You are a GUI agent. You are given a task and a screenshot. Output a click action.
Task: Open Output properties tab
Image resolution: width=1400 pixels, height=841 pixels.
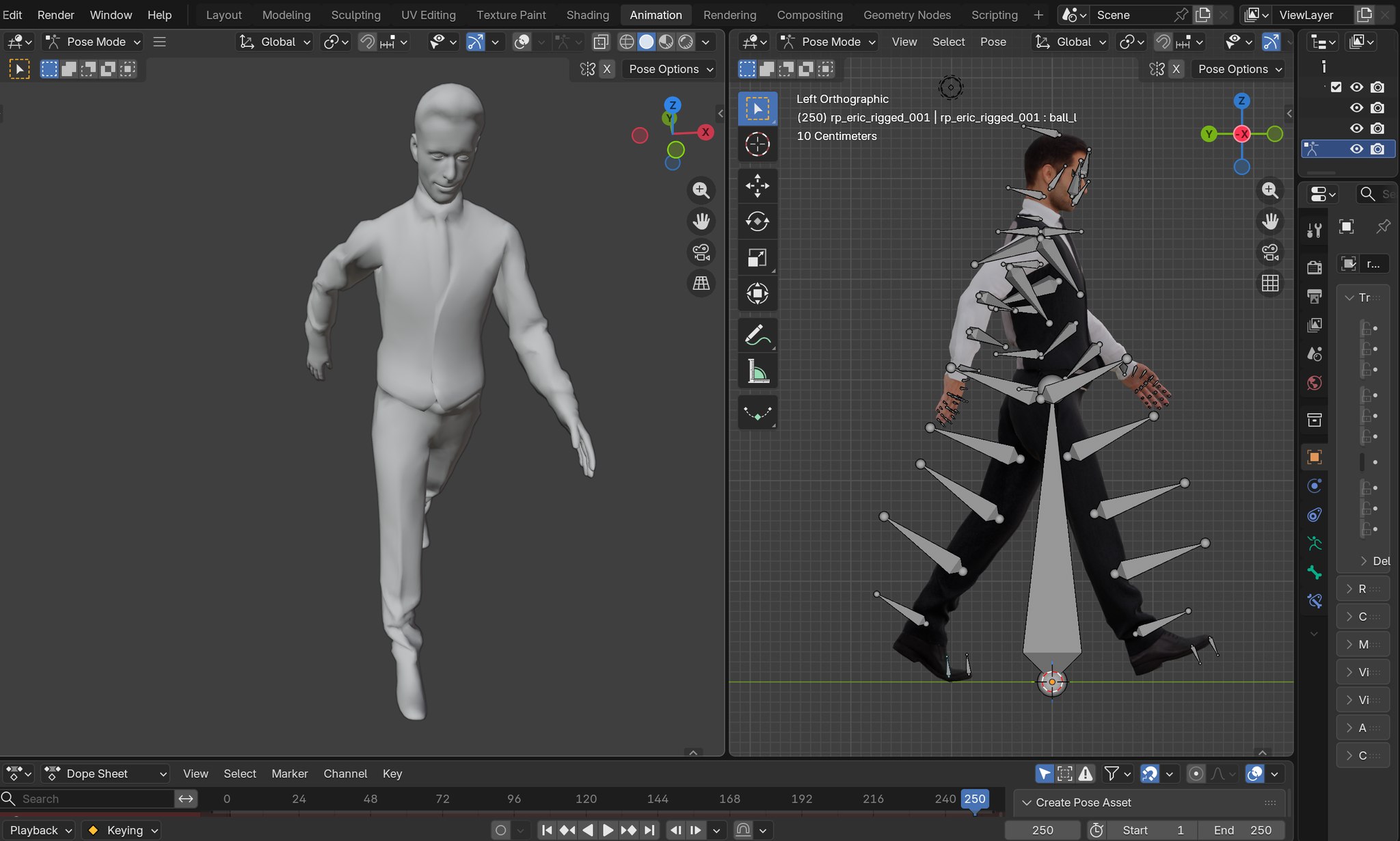point(1314,296)
